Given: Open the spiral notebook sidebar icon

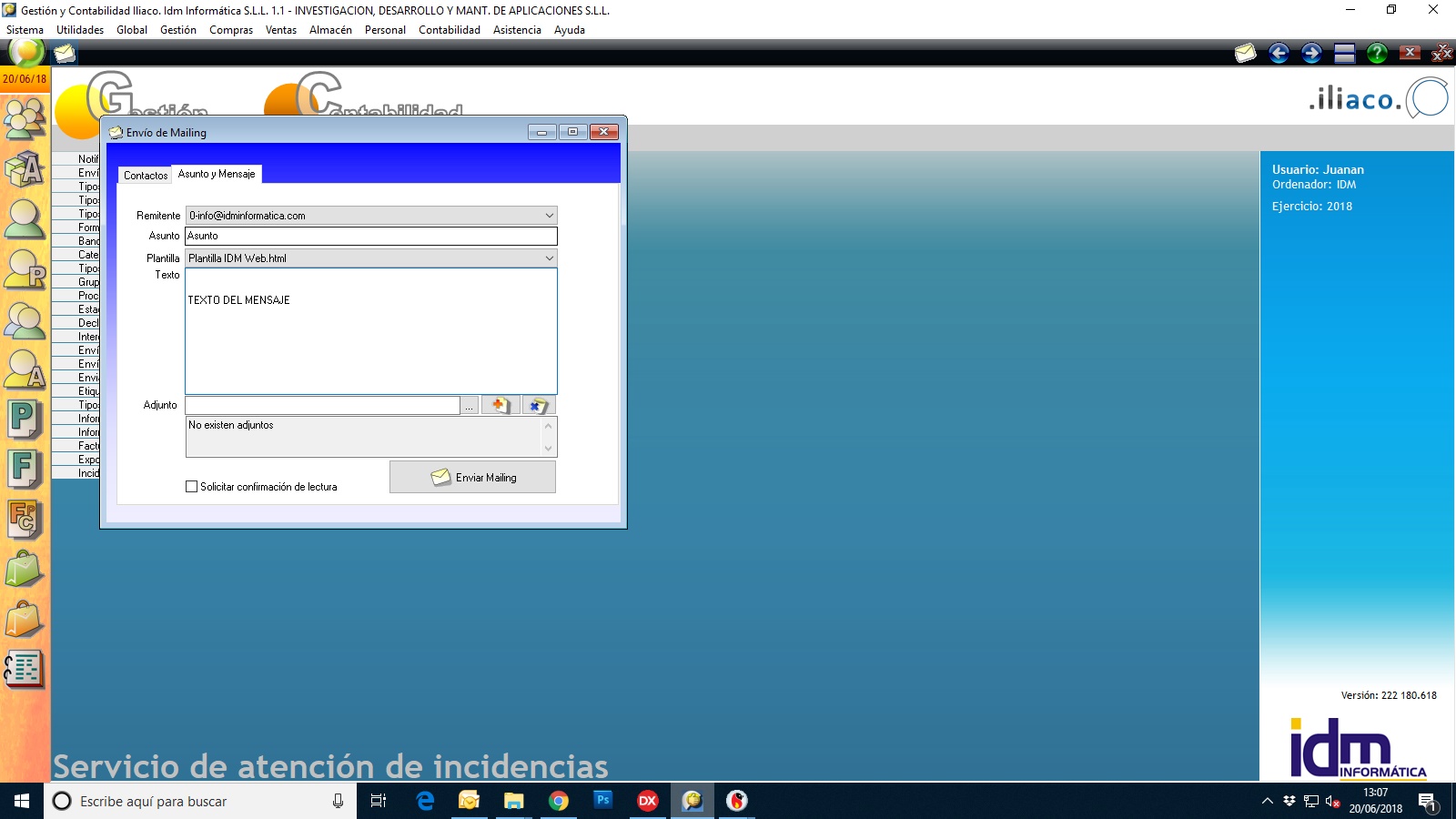Looking at the screenshot, I should tap(25, 670).
